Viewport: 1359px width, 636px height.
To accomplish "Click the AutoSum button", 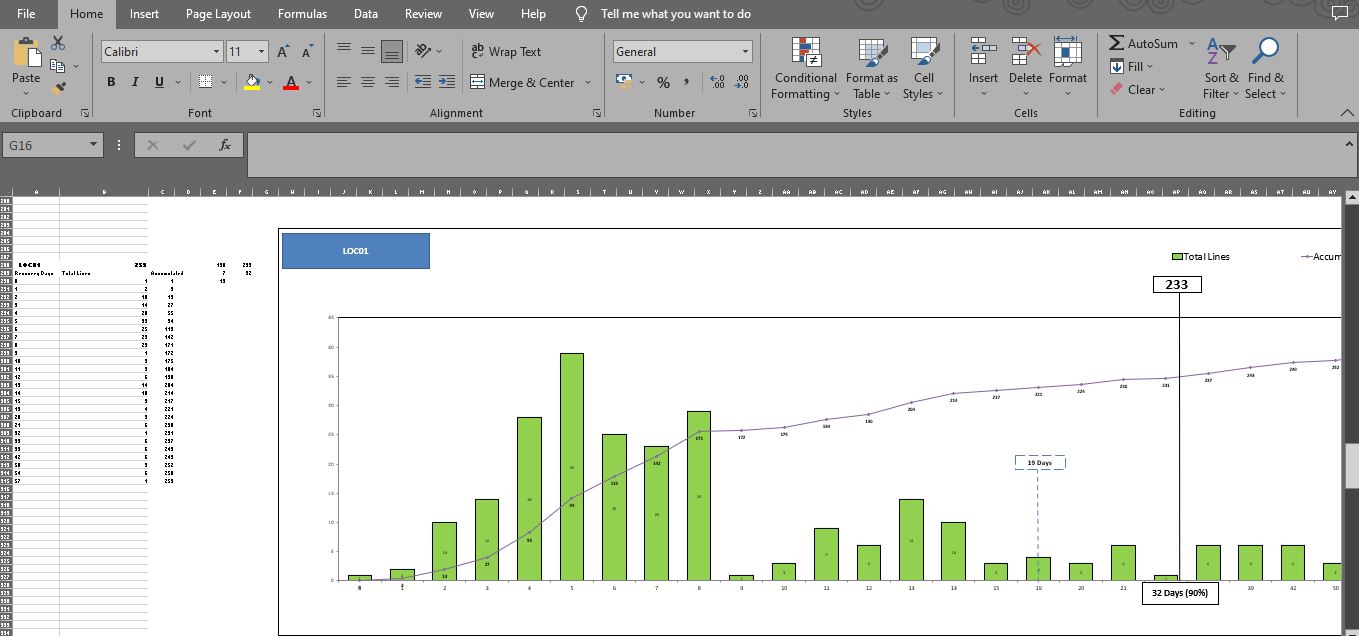I will click(x=1143, y=43).
